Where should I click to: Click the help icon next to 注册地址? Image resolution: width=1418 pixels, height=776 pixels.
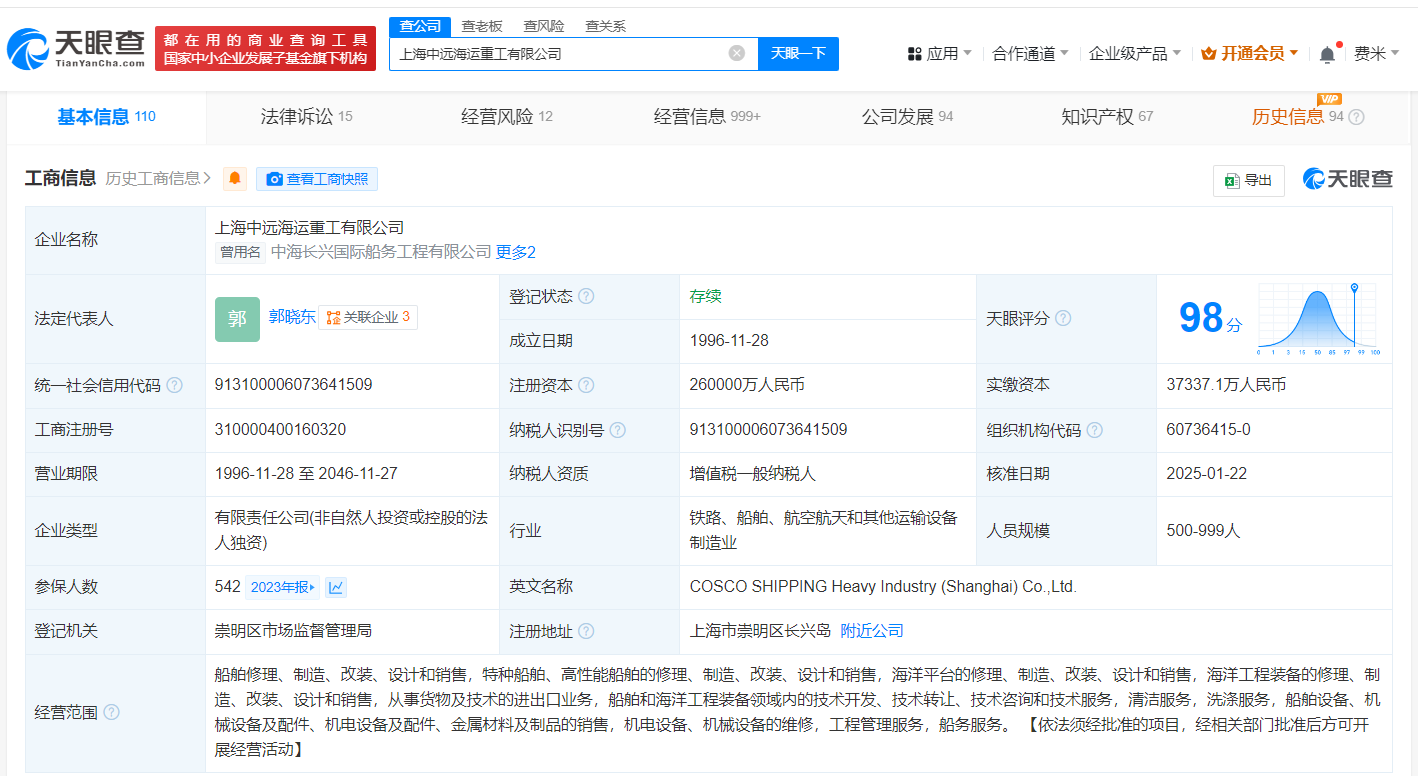pyautogui.click(x=586, y=631)
